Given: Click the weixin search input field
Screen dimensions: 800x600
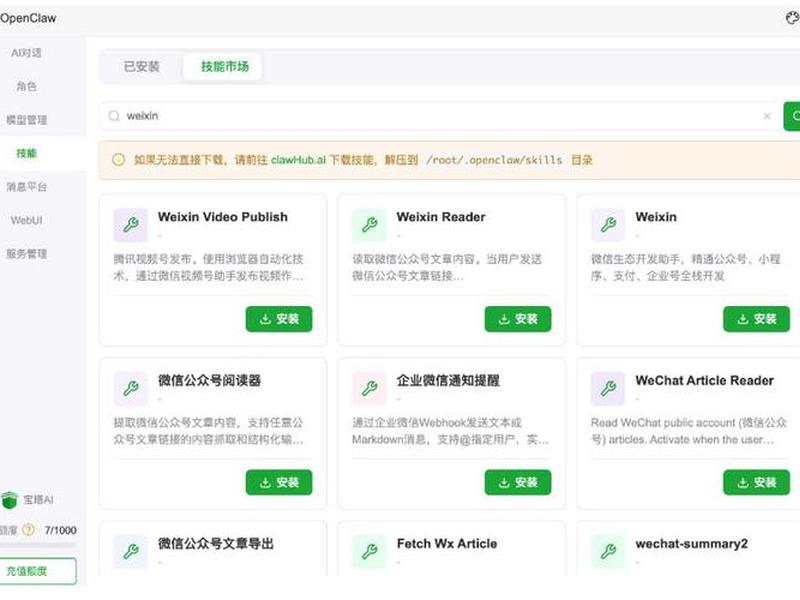Looking at the screenshot, I should (x=439, y=116).
